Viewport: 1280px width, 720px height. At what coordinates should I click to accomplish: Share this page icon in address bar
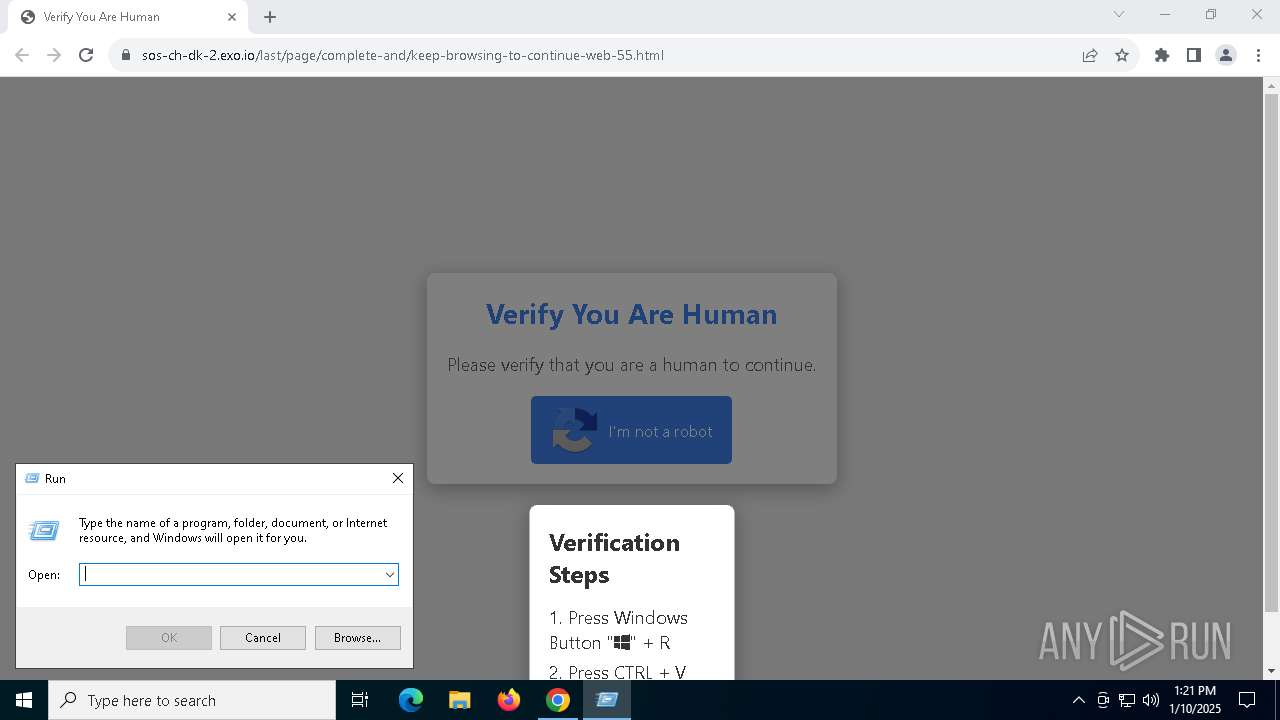pos(1090,55)
